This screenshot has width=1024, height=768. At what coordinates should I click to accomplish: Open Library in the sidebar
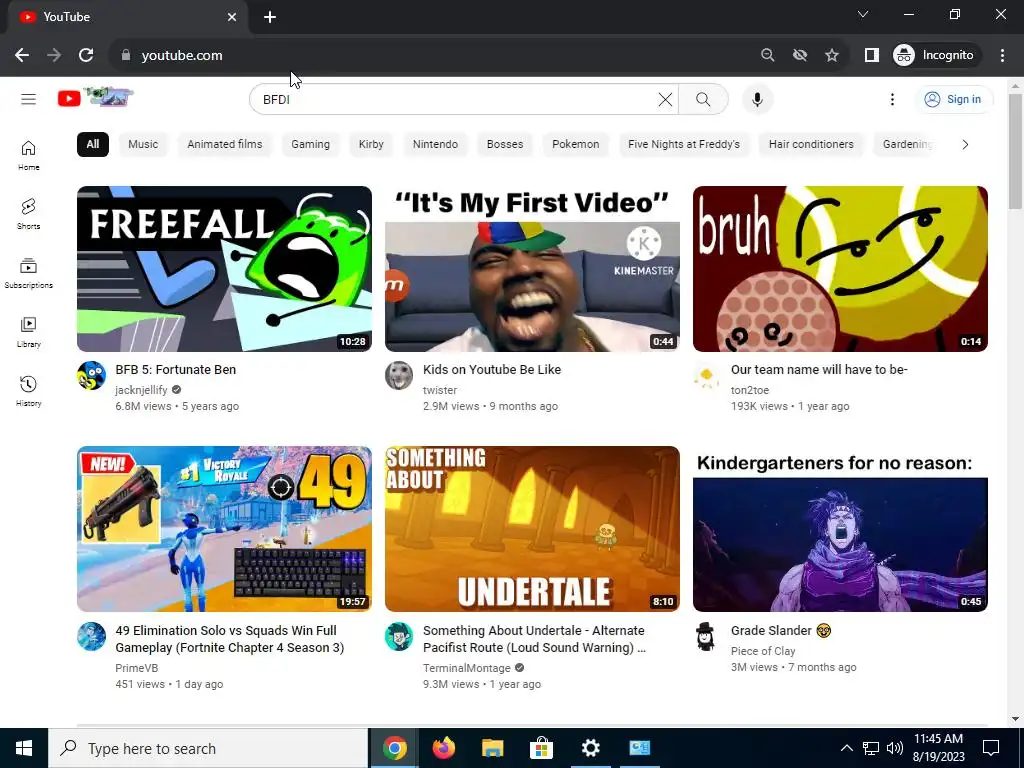click(28, 332)
